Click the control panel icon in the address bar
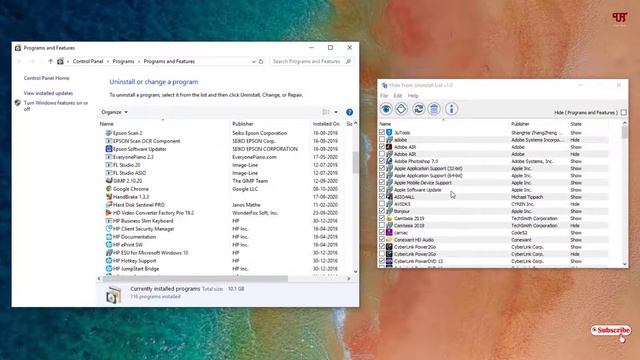Image resolution: width=640 pixels, height=360 pixels. (60, 62)
